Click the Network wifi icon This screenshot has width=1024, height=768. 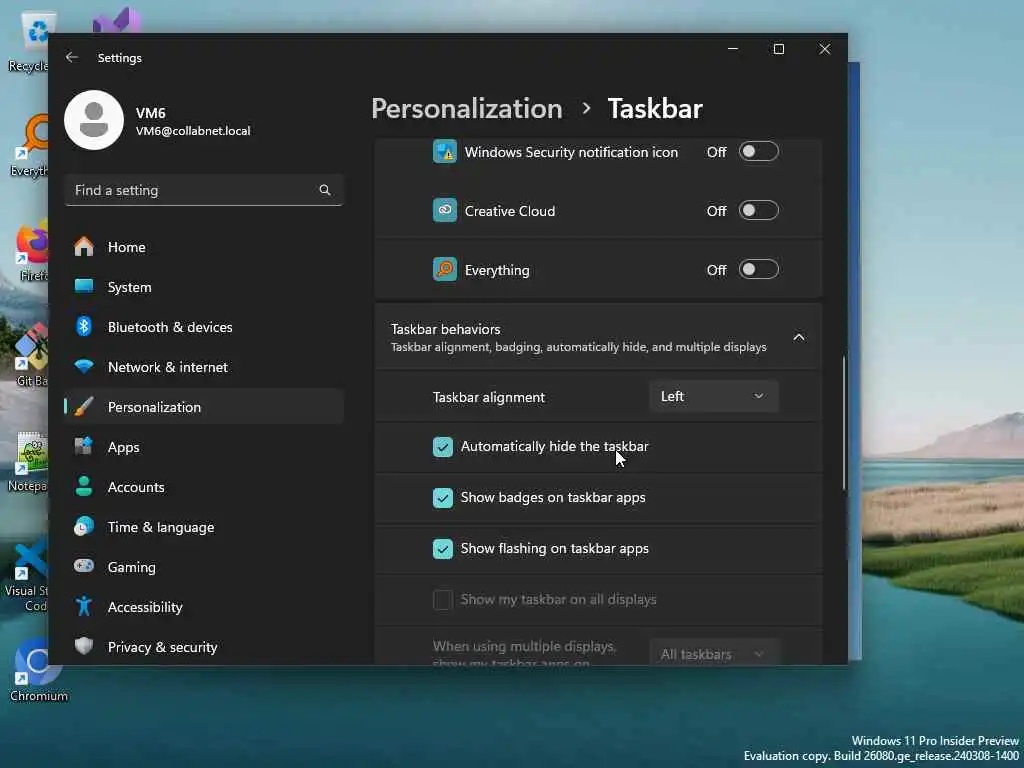click(x=84, y=366)
